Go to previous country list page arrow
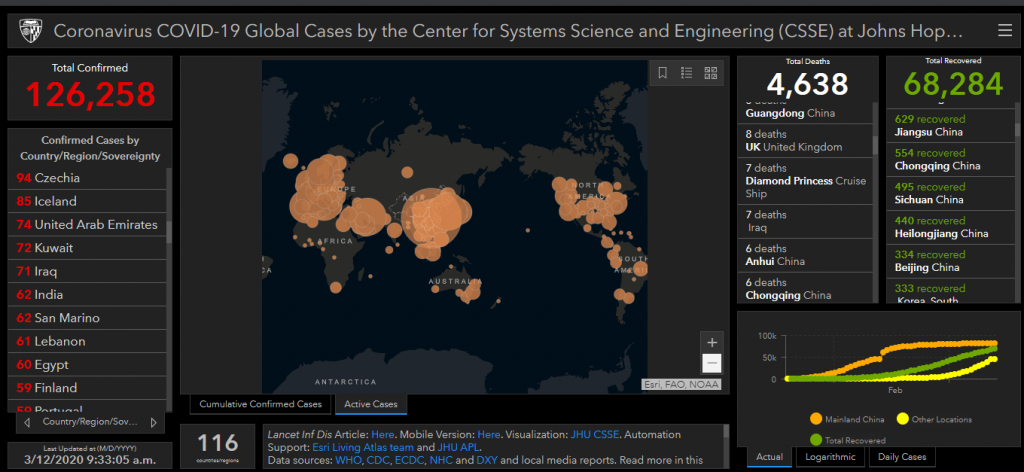This screenshot has width=1024, height=472. [x=27, y=422]
